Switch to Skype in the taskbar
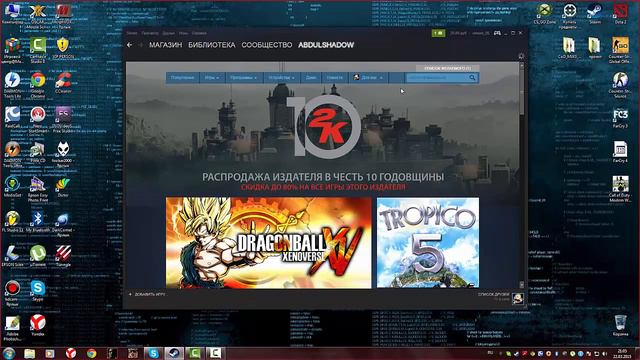640x360 pixels. pyautogui.click(x=153, y=353)
